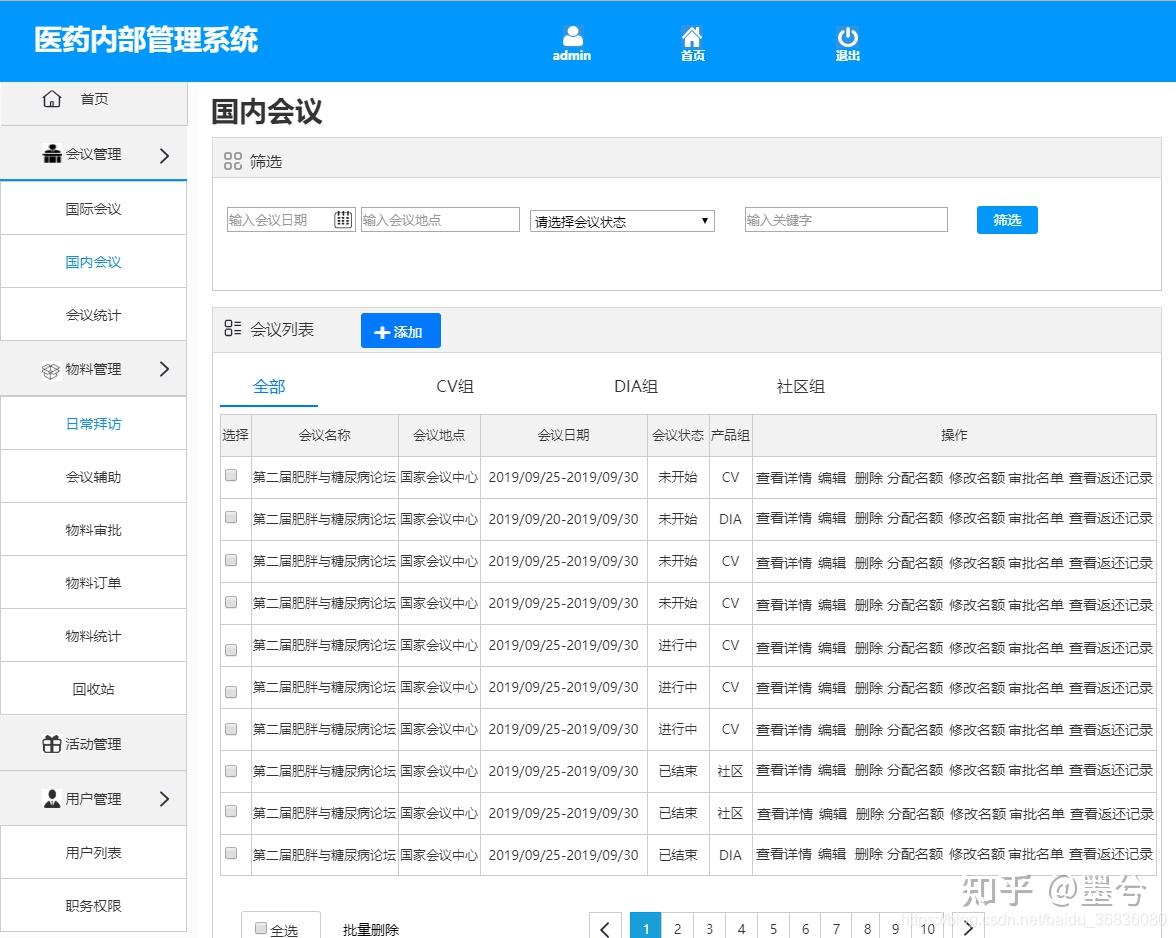The height and width of the screenshot is (938, 1176).
Task: Open 会议统计 in sidebar
Action: pyautogui.click(x=93, y=315)
